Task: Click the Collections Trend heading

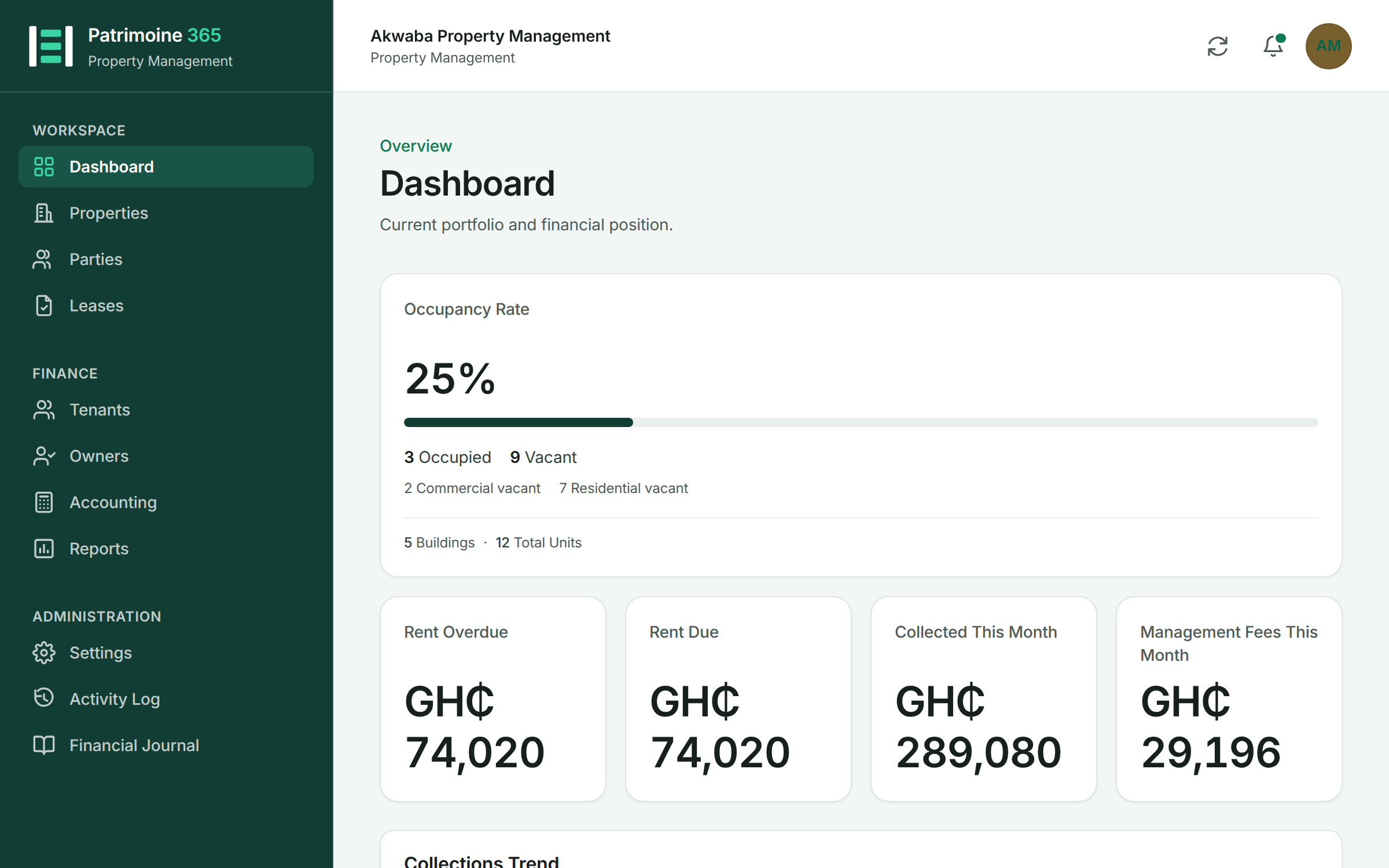Action: pyautogui.click(x=482, y=861)
